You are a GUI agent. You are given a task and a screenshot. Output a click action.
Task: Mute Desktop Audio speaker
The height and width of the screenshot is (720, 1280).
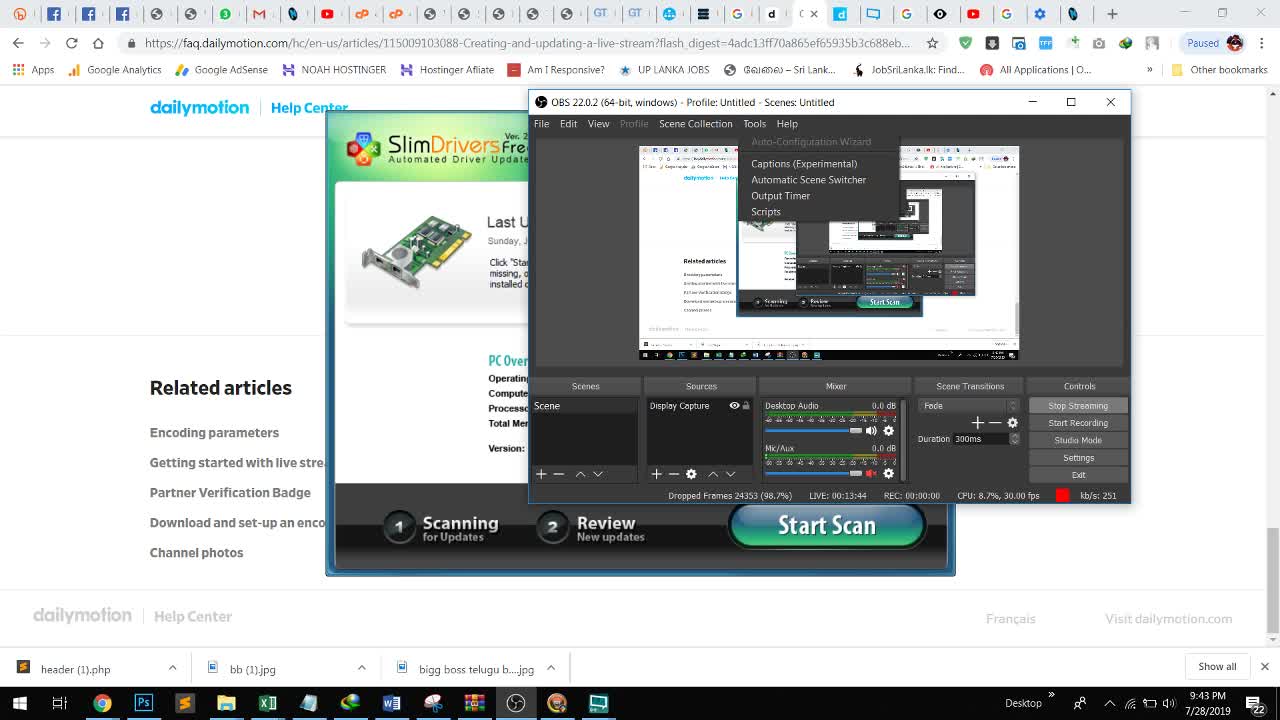(x=871, y=431)
